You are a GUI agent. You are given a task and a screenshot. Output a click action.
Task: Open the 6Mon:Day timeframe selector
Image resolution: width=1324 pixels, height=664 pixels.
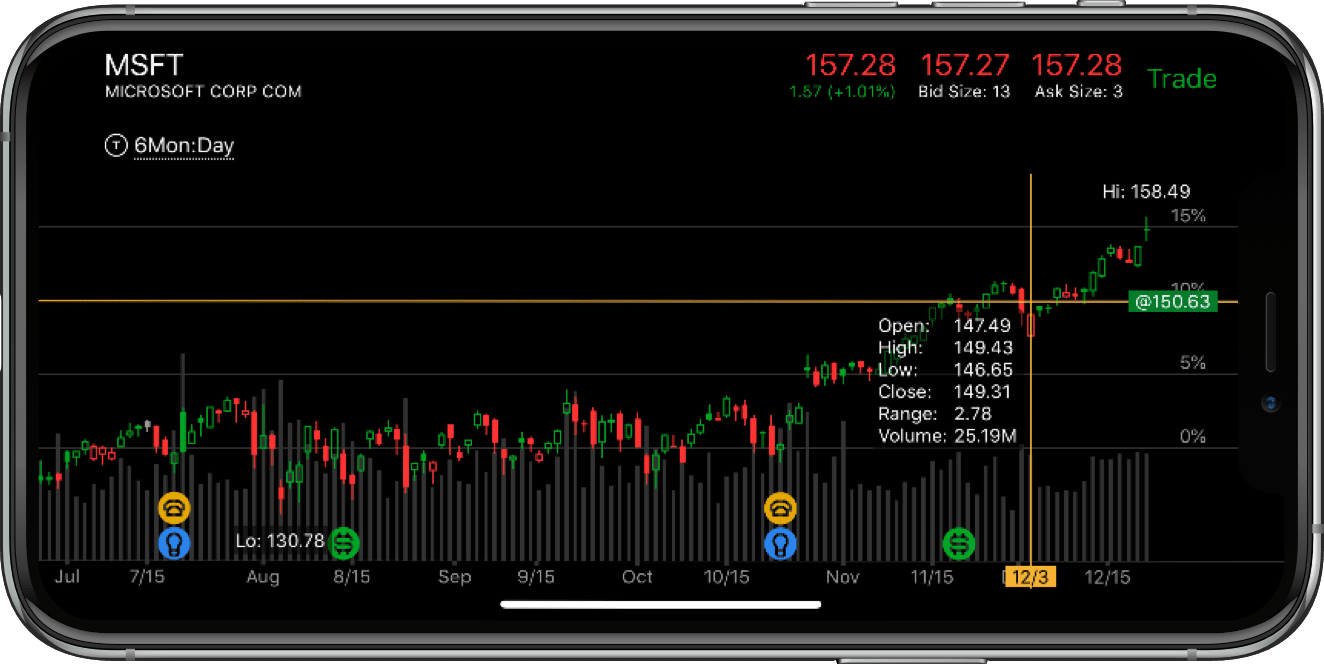pos(184,146)
